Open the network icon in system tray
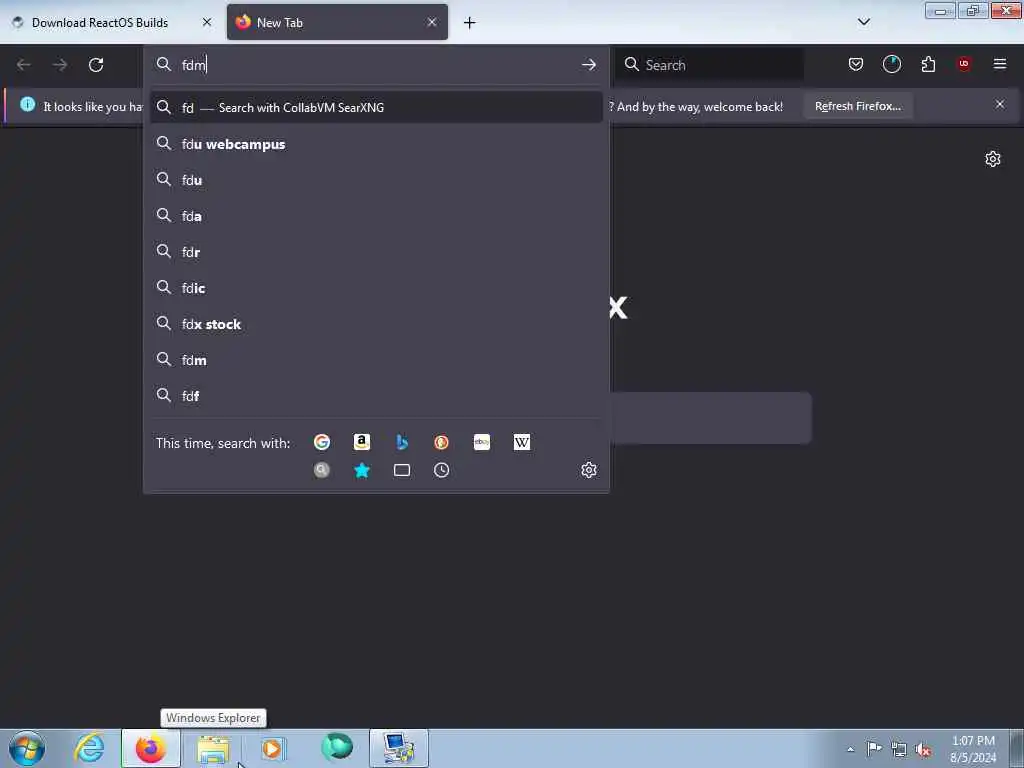 click(899, 750)
